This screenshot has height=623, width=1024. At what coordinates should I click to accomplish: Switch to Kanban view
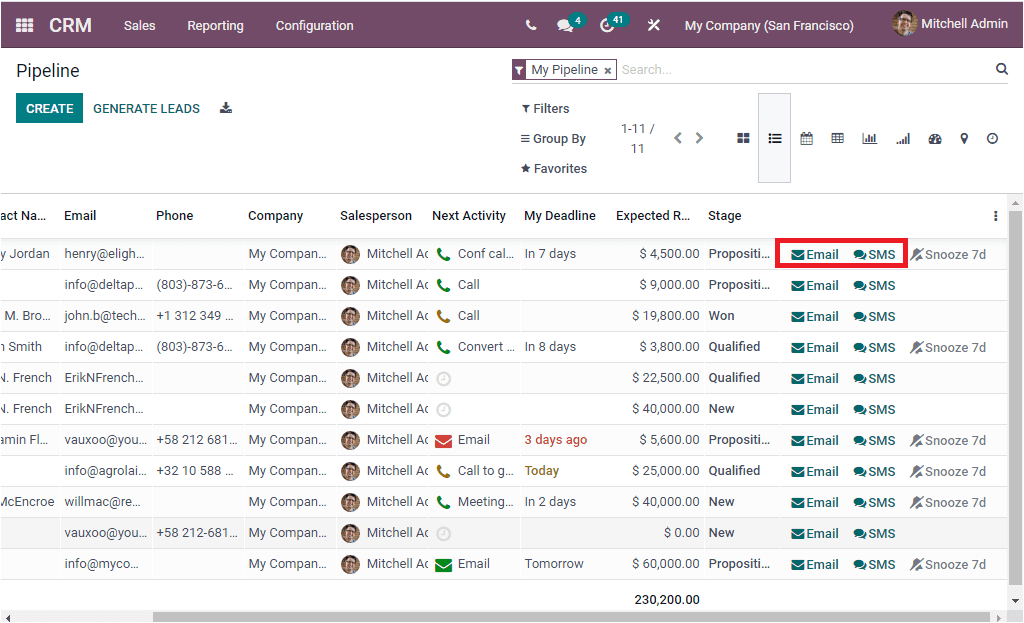pyautogui.click(x=743, y=138)
